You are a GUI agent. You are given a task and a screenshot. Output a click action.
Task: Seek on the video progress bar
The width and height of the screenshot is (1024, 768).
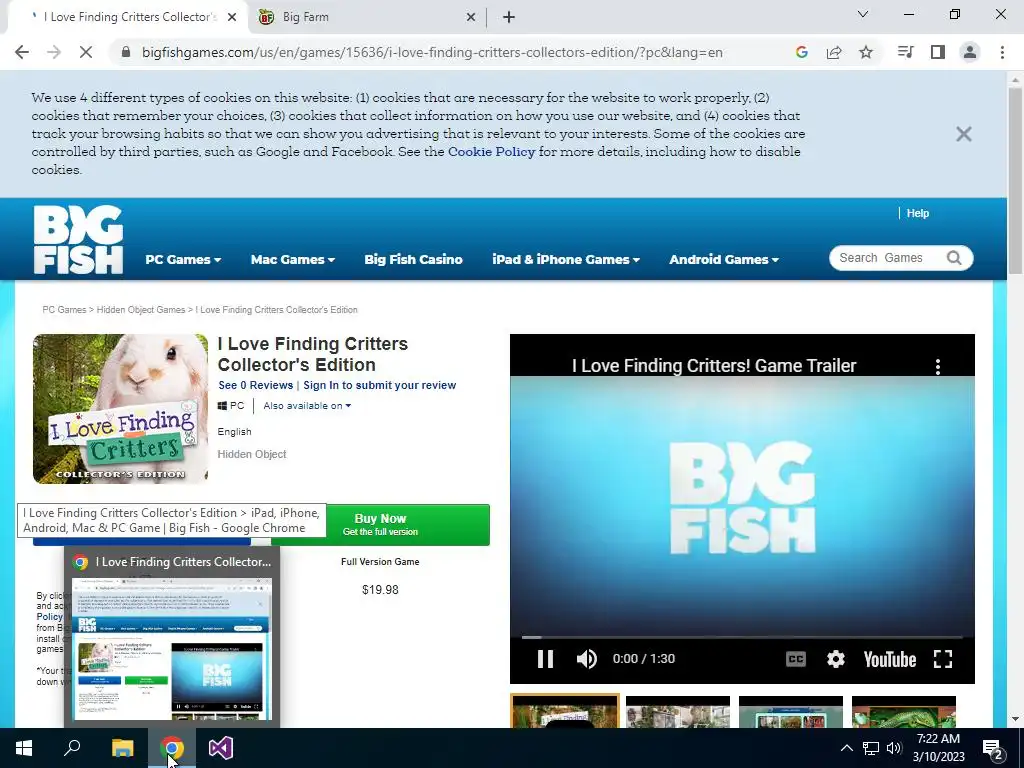(742, 637)
